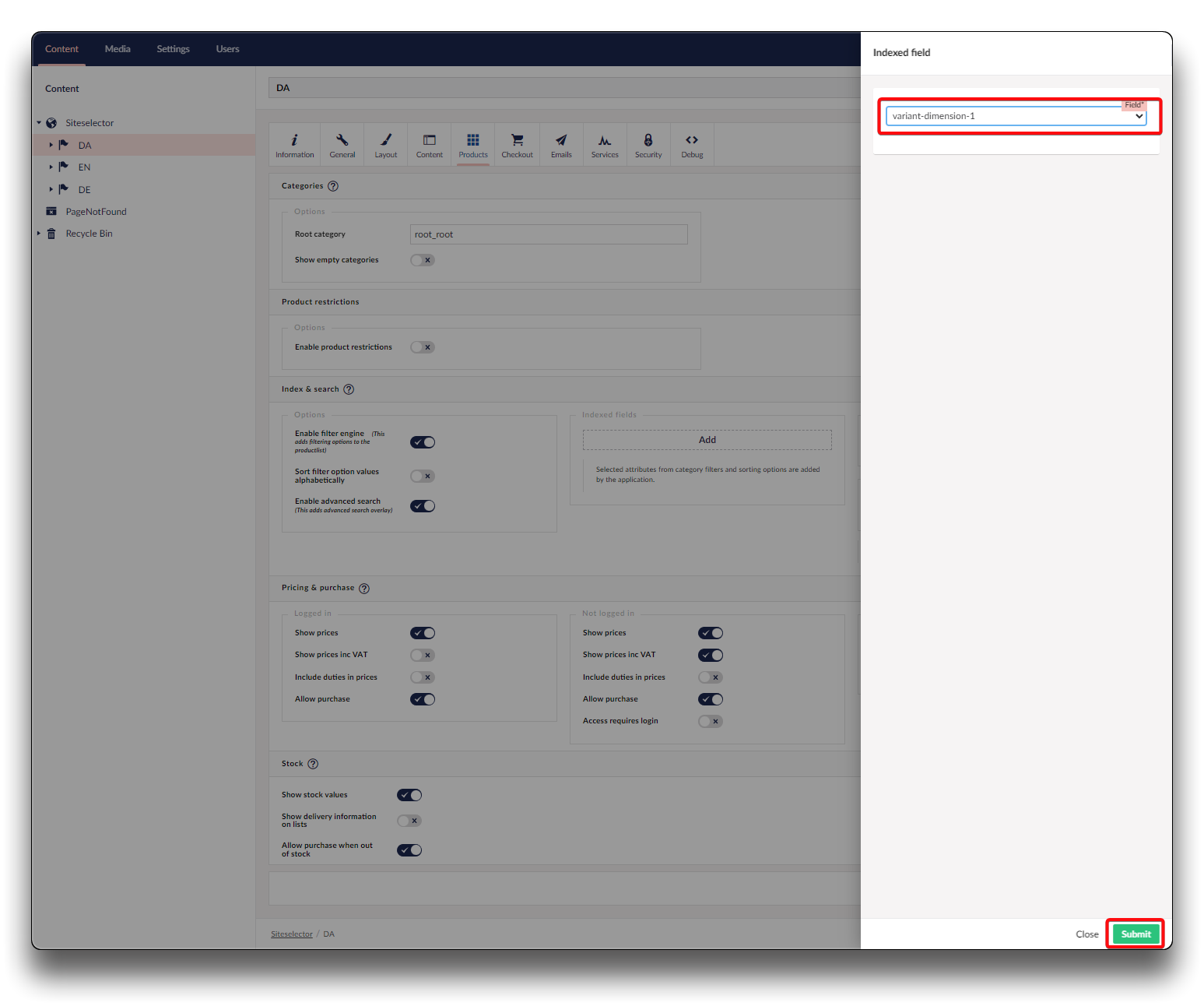Open the Debug code icon
1204x1006 pixels.
coord(692,141)
